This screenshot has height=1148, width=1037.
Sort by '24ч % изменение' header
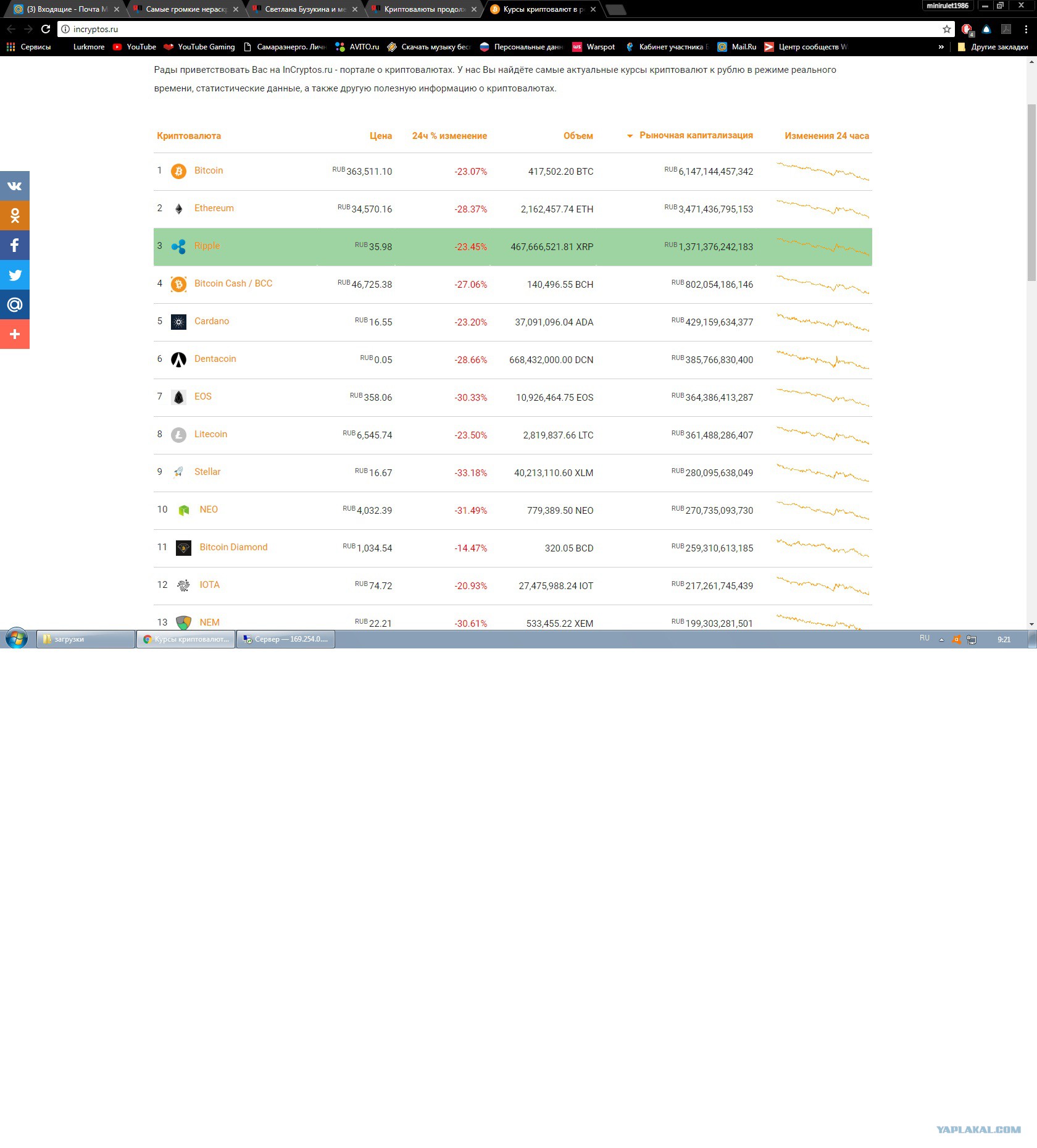click(449, 136)
